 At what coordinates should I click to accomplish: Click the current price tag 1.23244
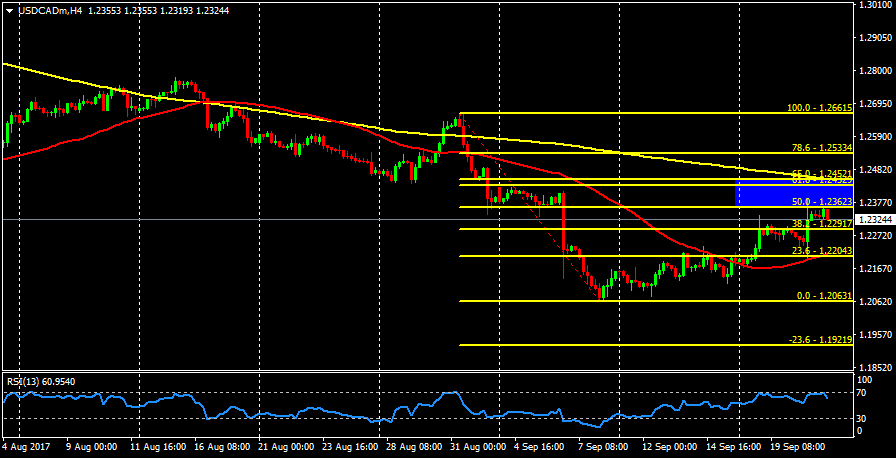(x=874, y=219)
